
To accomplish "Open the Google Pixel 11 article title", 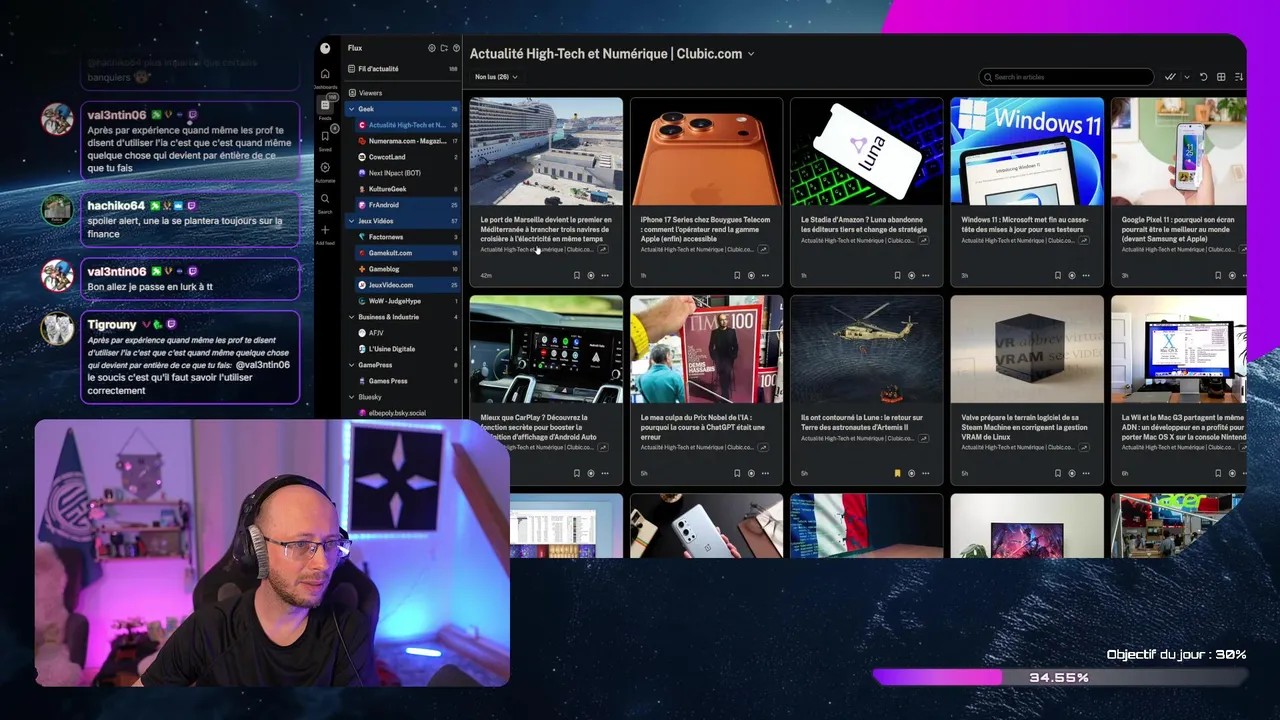I will [1179, 229].
